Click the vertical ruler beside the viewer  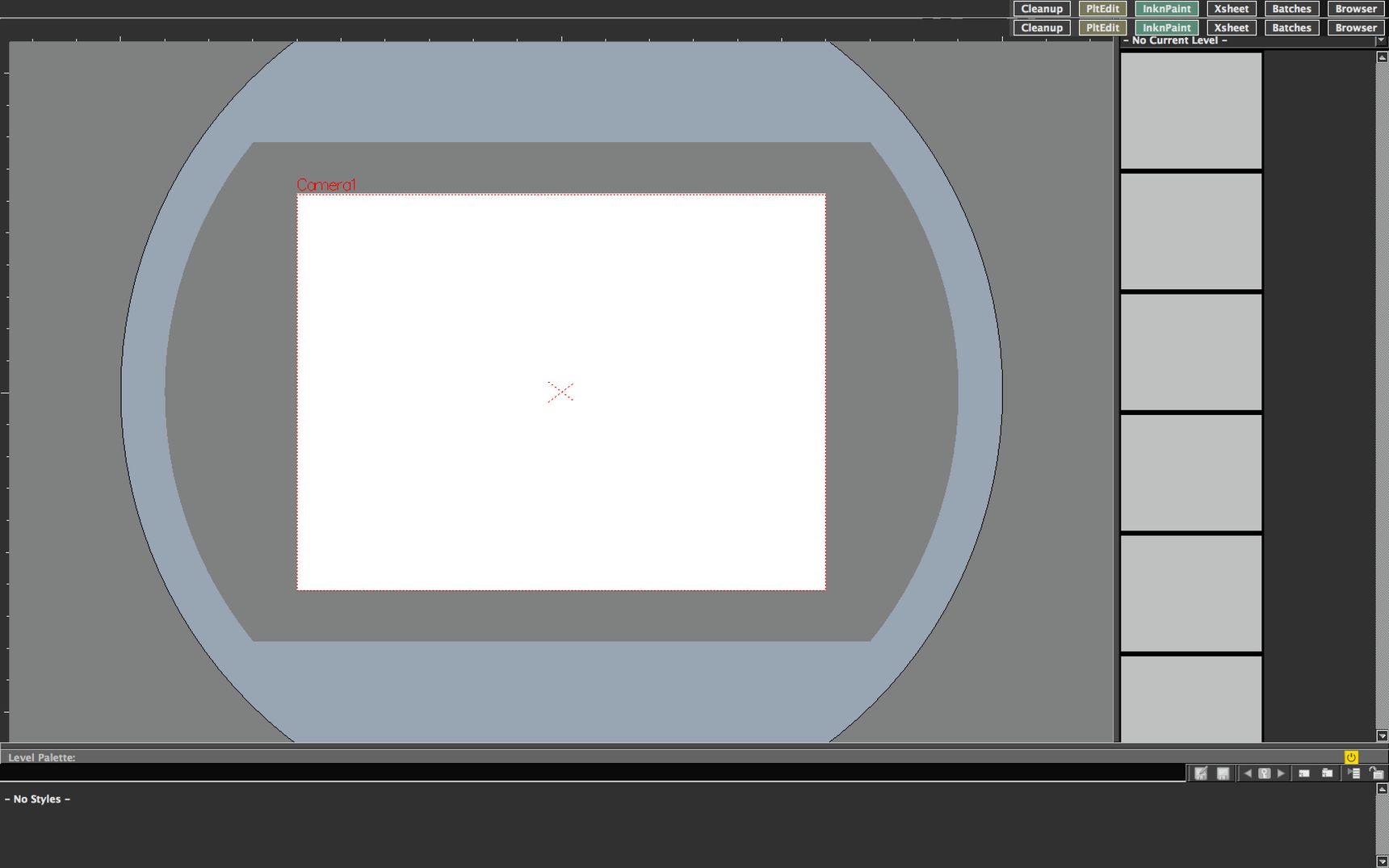[5, 392]
